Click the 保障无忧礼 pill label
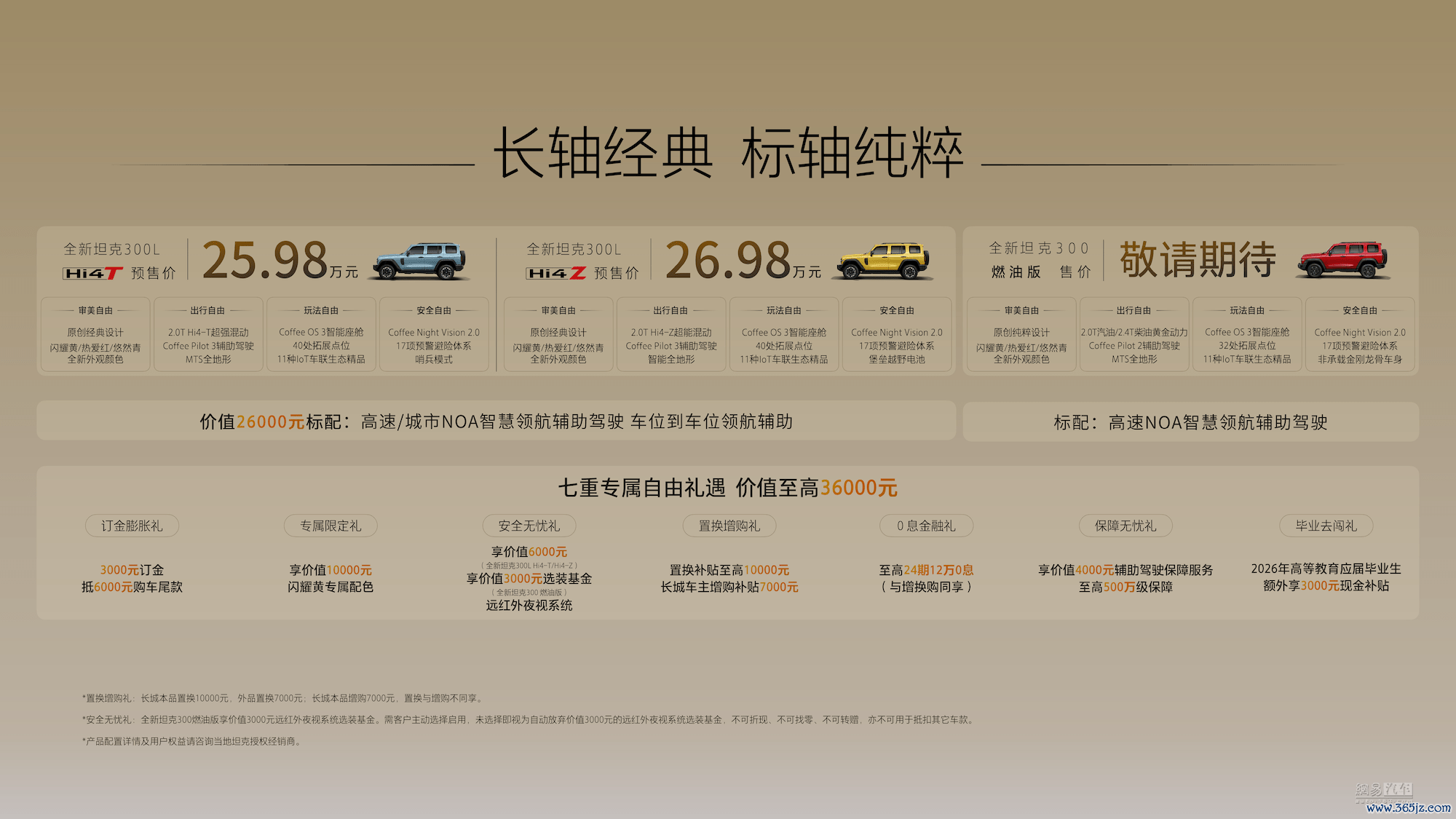The height and width of the screenshot is (819, 1456). tap(1125, 526)
